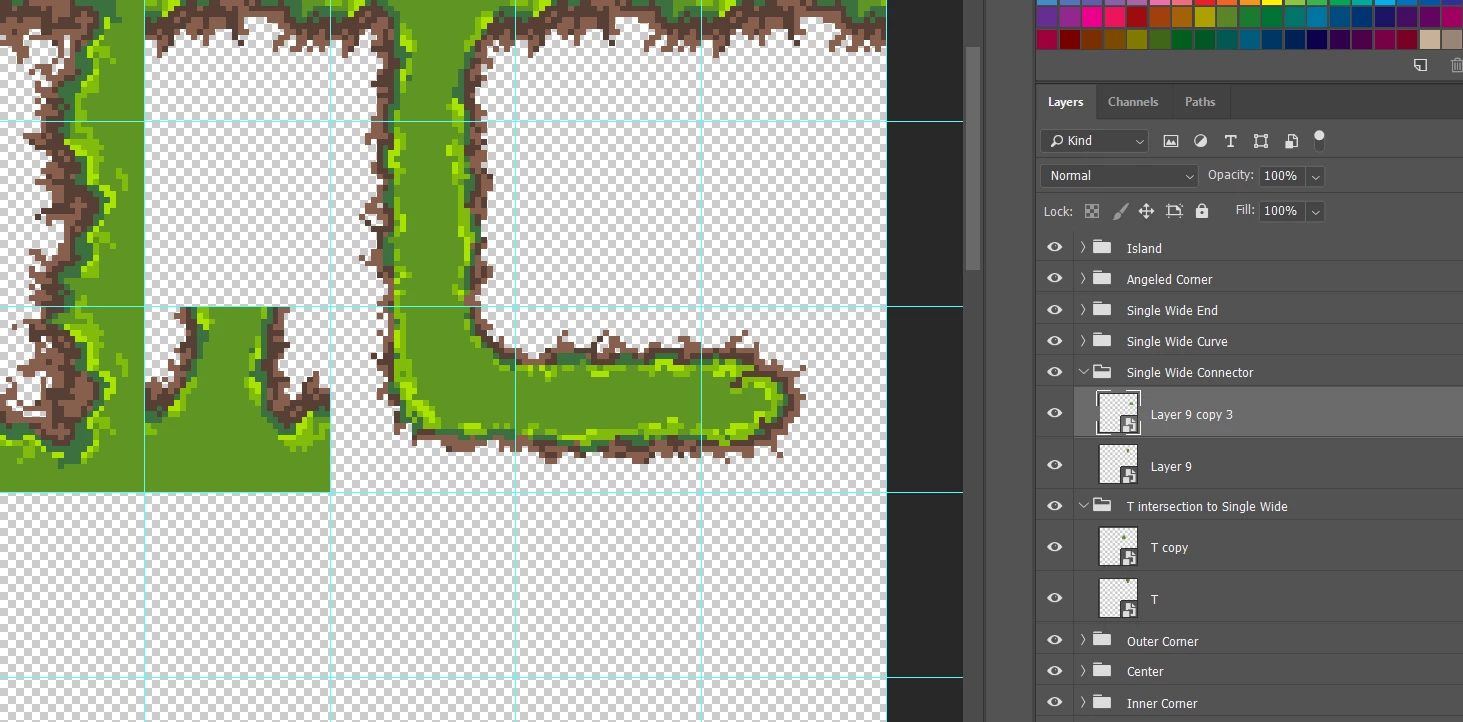Image resolution: width=1463 pixels, height=722 pixels.
Task: Click the lock image pixels brush icon
Action: click(x=1120, y=211)
